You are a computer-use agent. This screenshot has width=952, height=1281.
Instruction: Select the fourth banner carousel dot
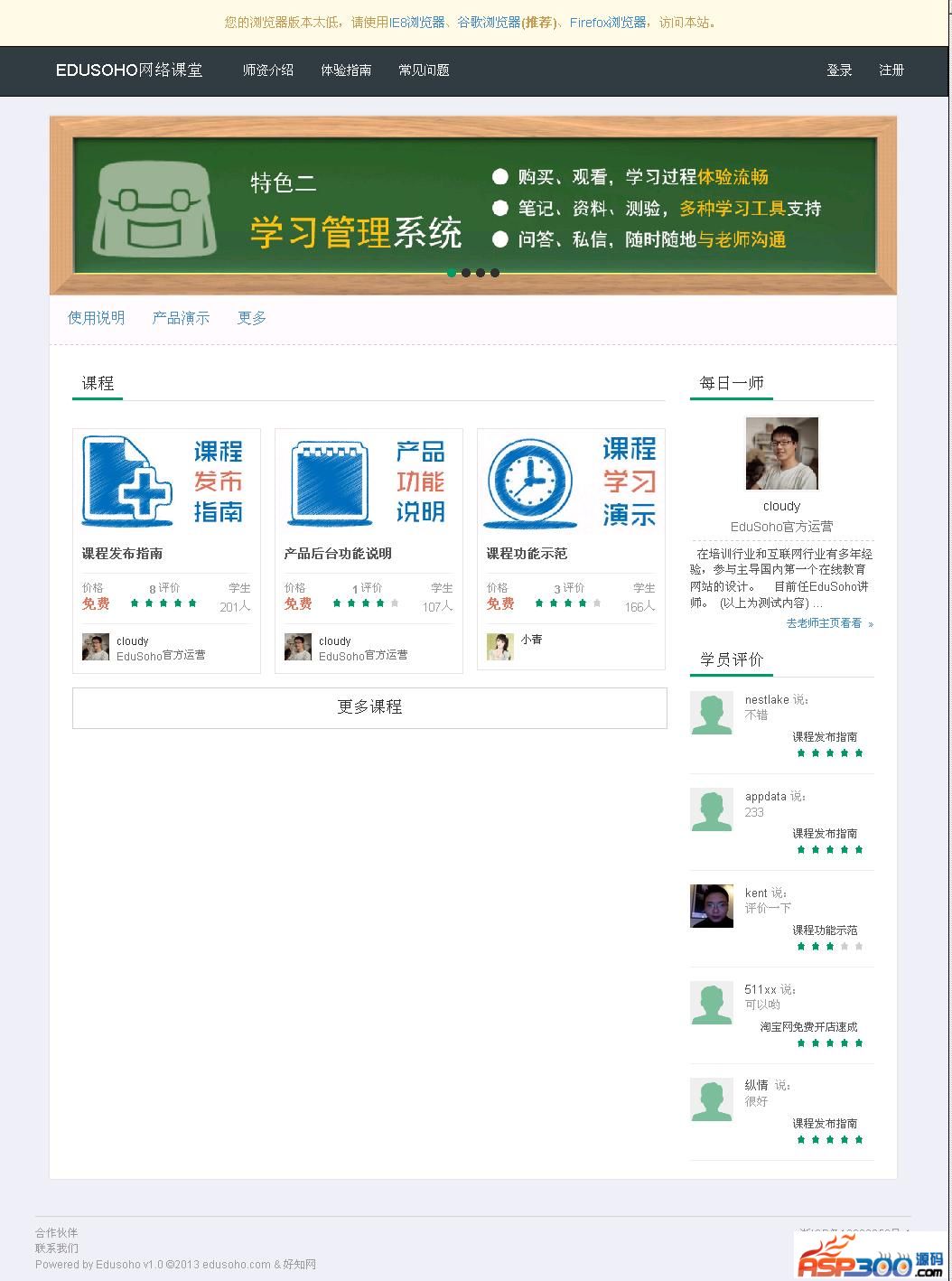[495, 273]
